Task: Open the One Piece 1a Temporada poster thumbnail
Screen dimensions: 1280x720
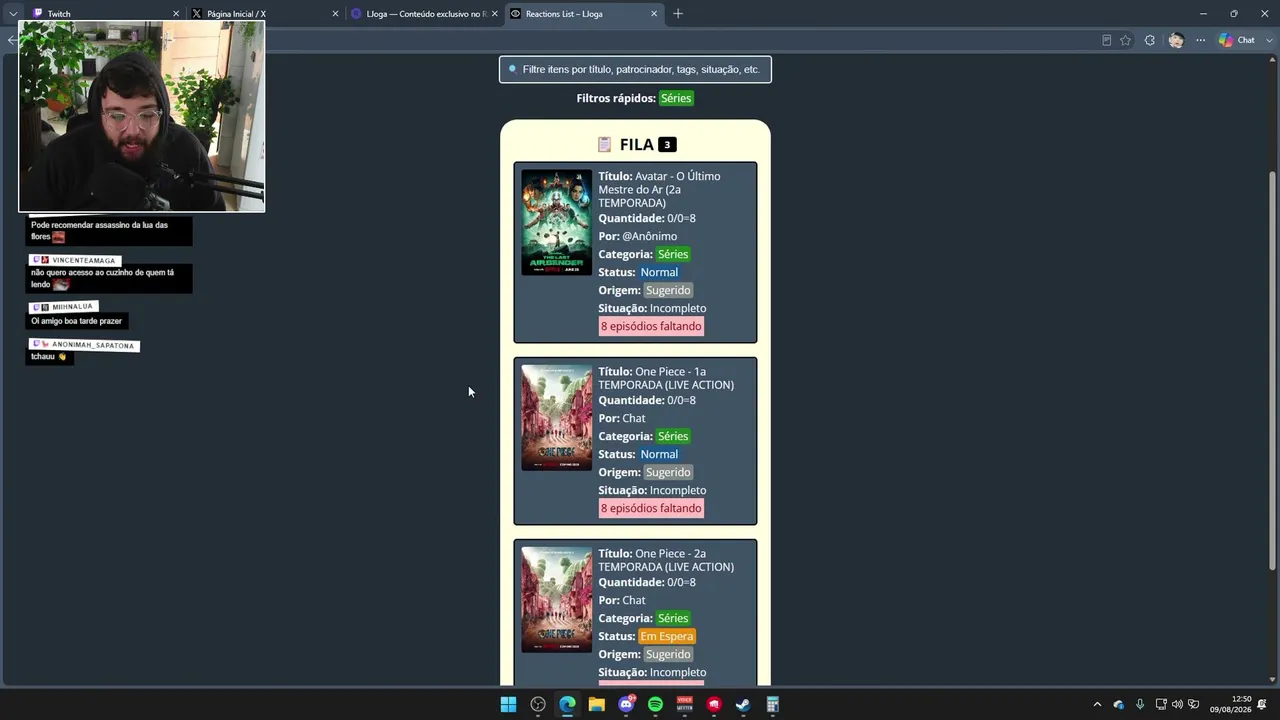Action: tap(556, 417)
